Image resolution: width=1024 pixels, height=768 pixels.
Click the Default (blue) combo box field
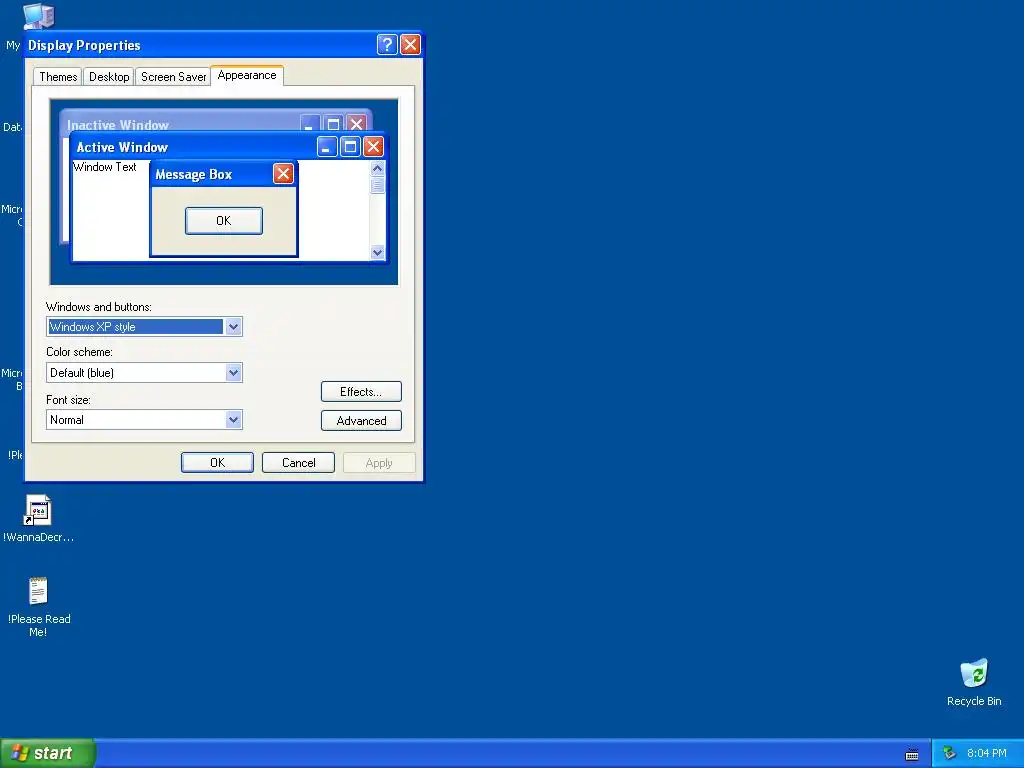144,373
